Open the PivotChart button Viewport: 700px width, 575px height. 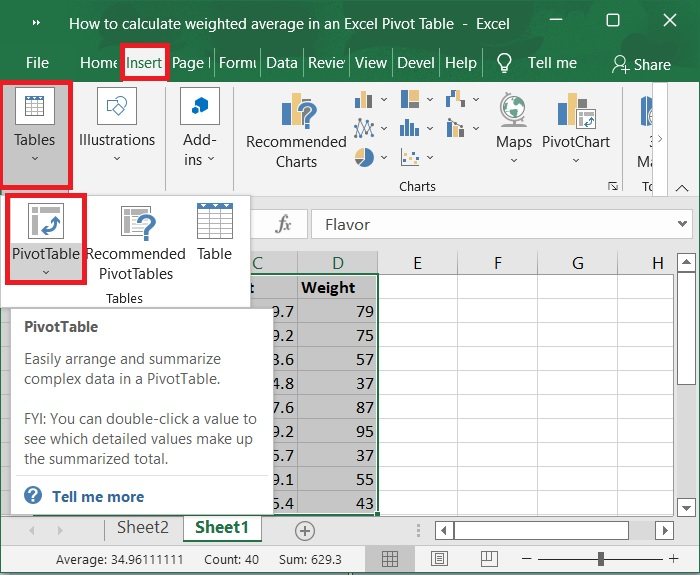(x=576, y=129)
